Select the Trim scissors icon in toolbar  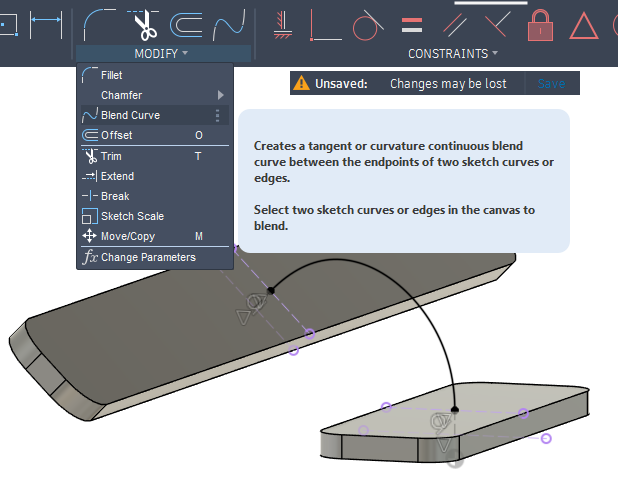pyautogui.click(x=144, y=24)
